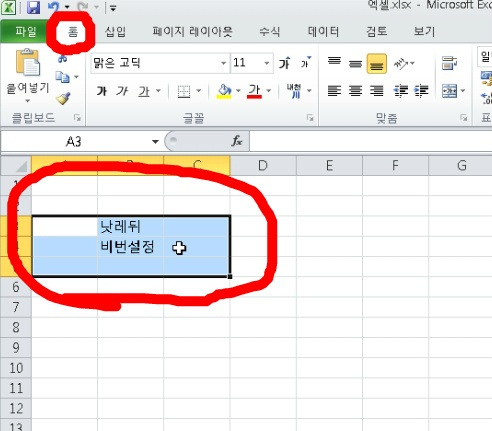Open the Name Box dropdown arrow

click(155, 142)
